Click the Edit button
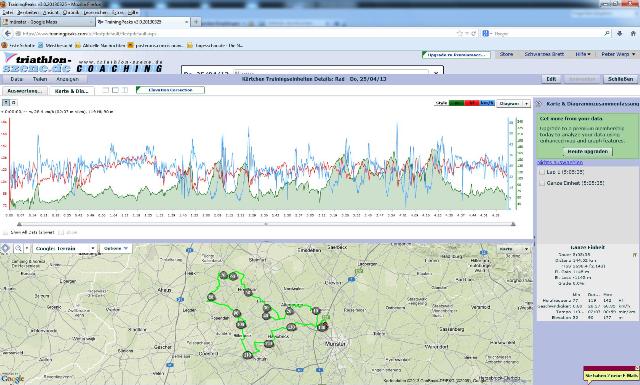This screenshot has width=640, height=385. tap(551, 79)
